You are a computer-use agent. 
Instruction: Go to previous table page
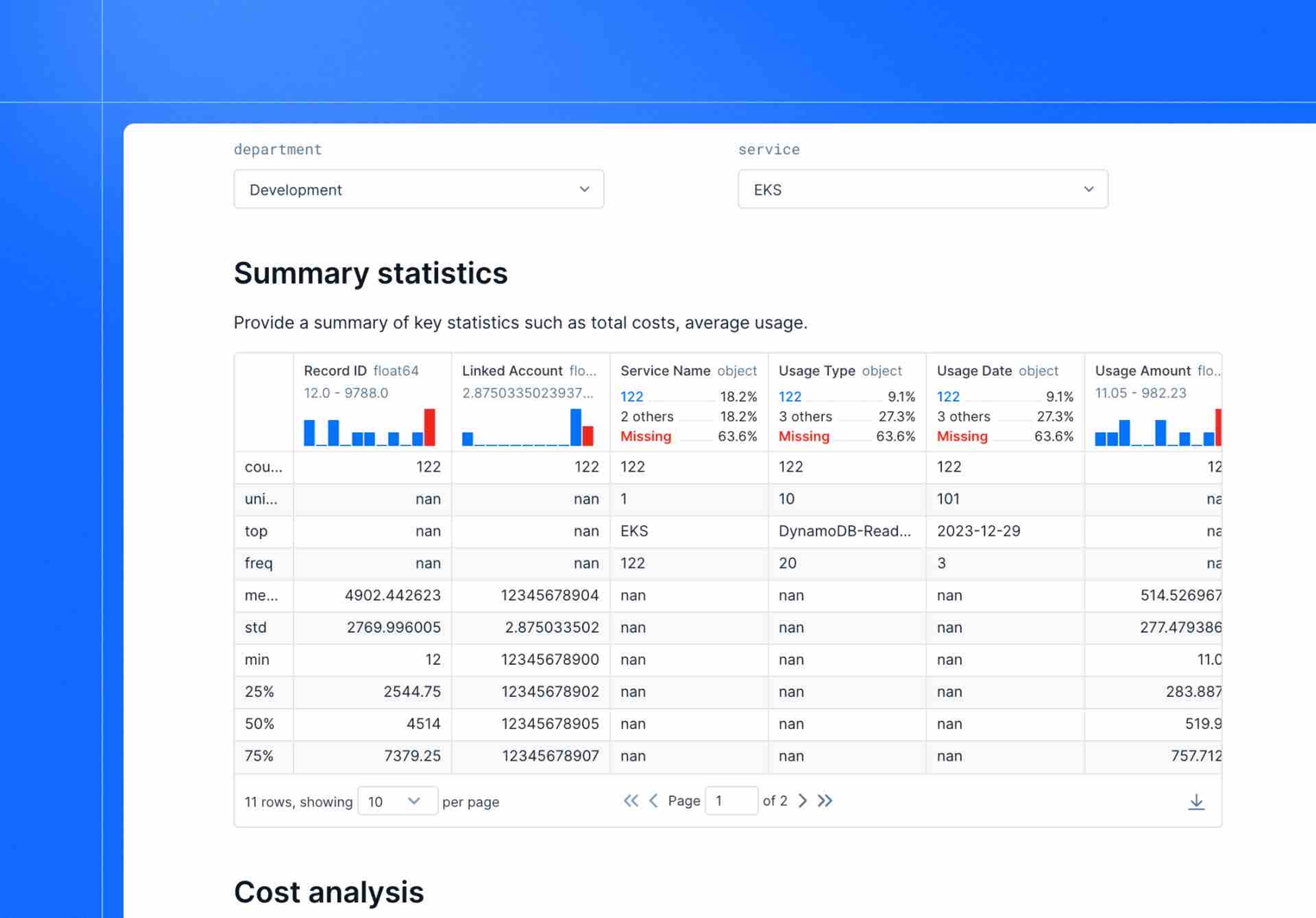coord(654,801)
